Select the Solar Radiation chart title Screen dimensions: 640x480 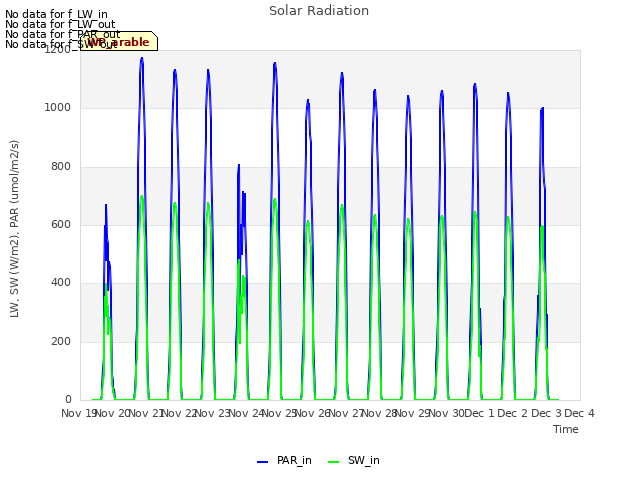(x=319, y=11)
